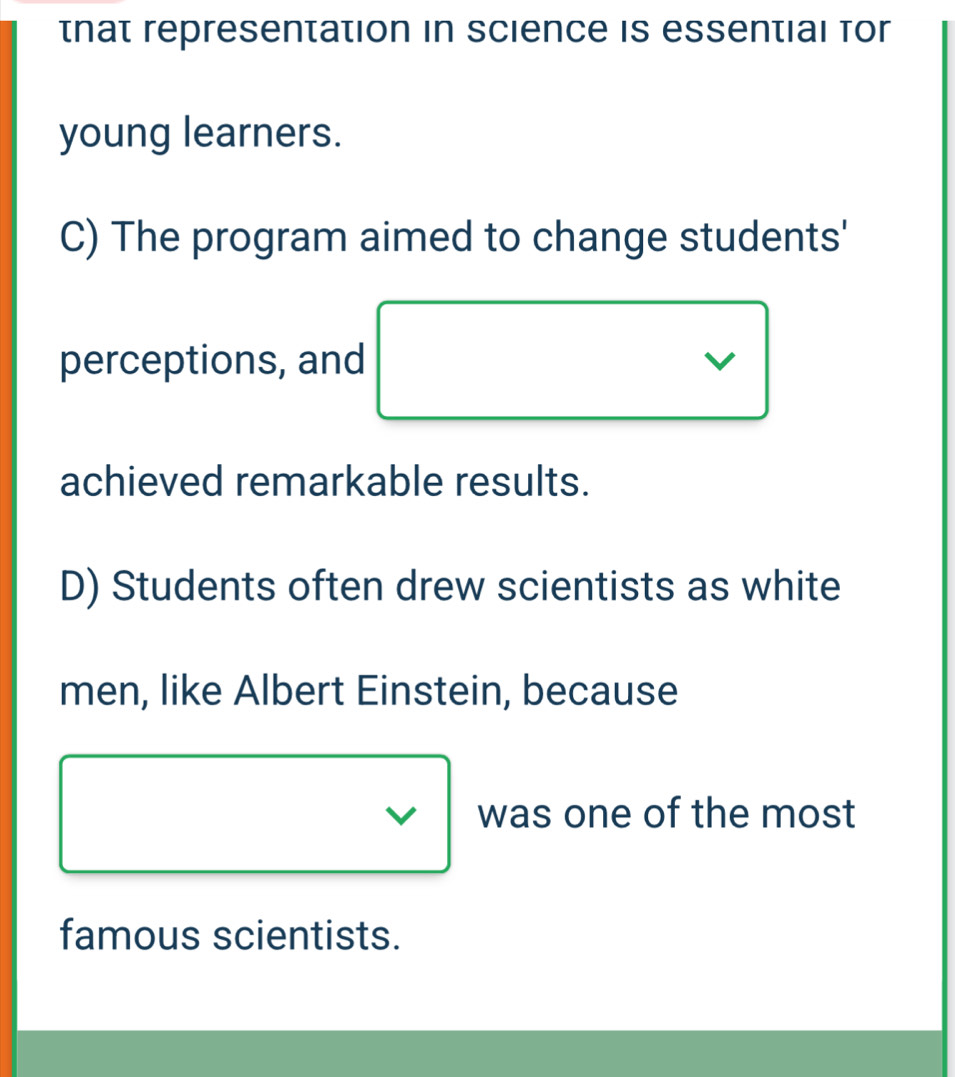Click the text "was one of the most"

click(x=667, y=813)
